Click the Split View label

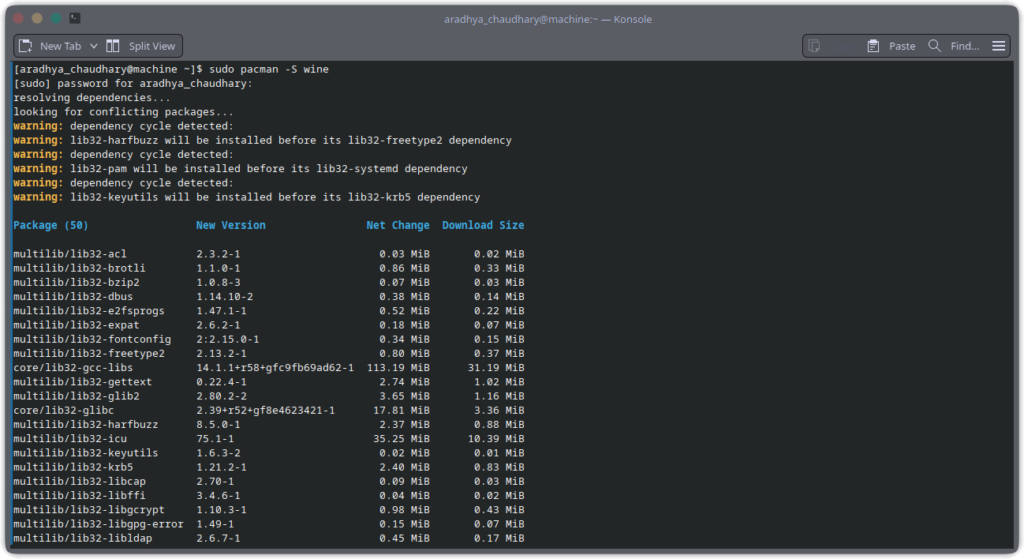point(152,46)
